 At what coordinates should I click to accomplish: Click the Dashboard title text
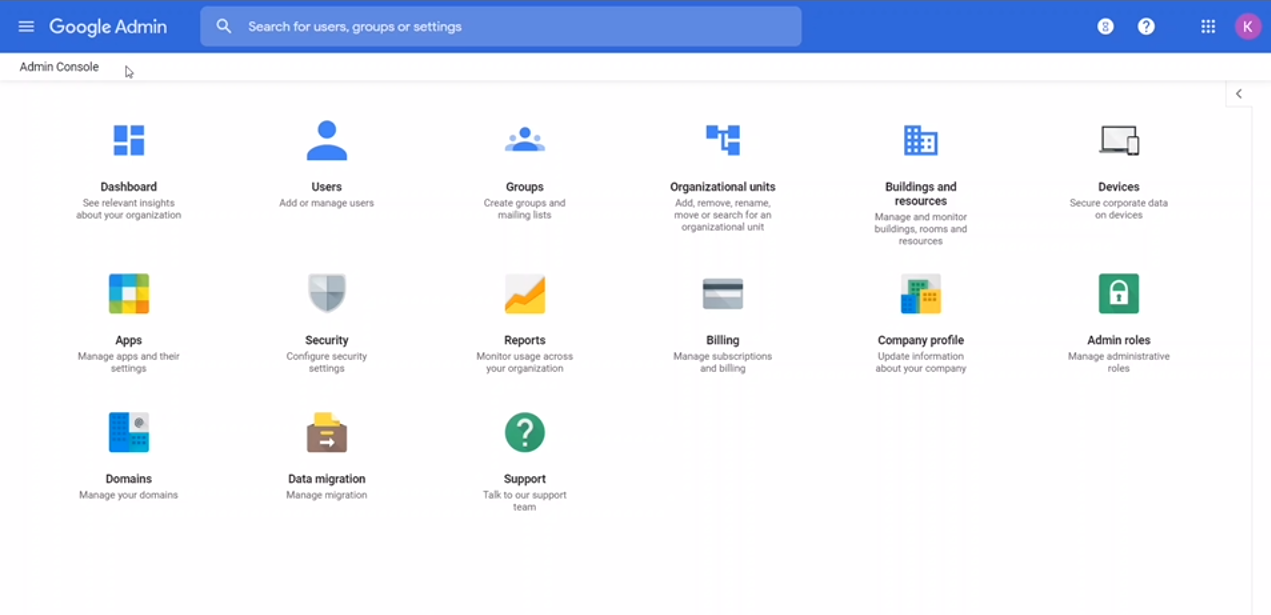tap(129, 187)
